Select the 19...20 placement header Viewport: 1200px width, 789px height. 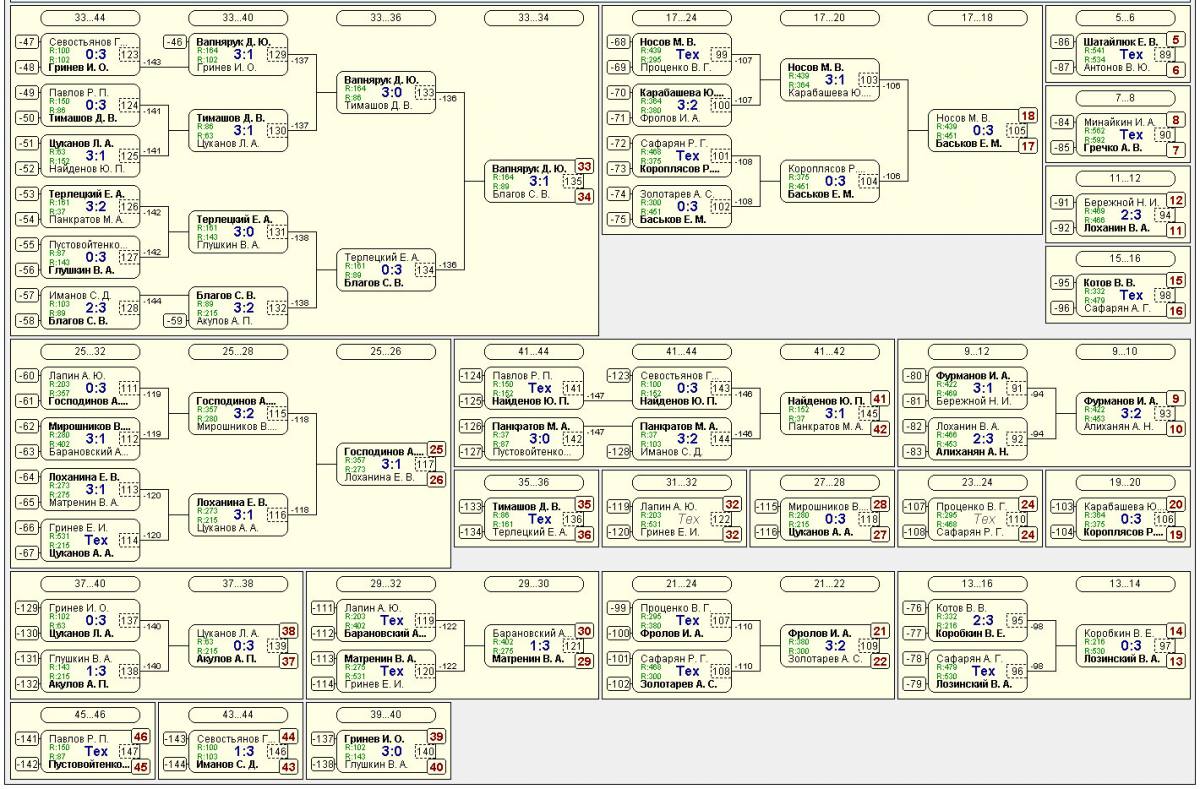1126,482
